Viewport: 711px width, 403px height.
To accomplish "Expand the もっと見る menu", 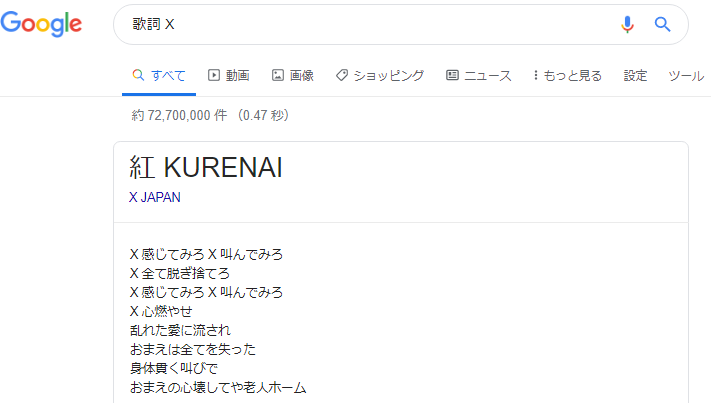I will pyautogui.click(x=567, y=75).
